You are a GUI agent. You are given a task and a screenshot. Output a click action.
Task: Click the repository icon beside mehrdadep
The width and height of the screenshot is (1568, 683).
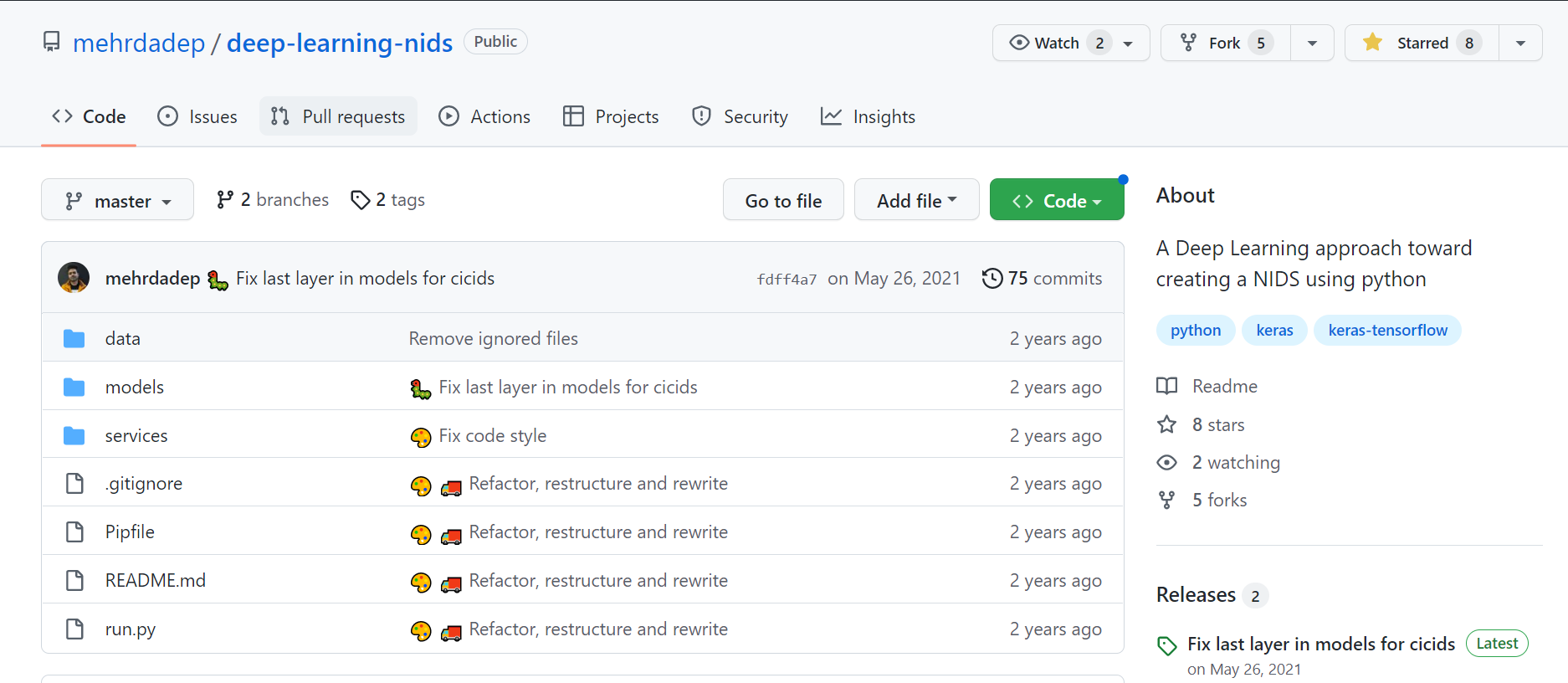(52, 42)
